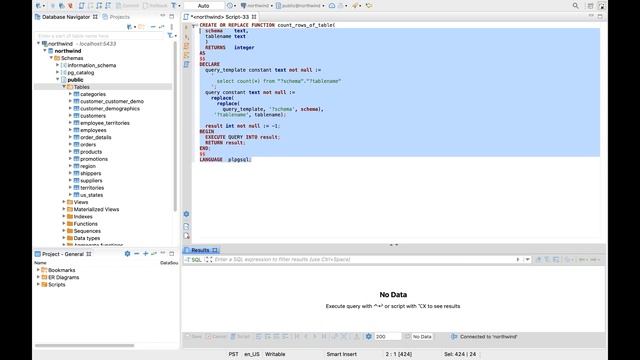
Task: Select the products table
Action: (91, 151)
